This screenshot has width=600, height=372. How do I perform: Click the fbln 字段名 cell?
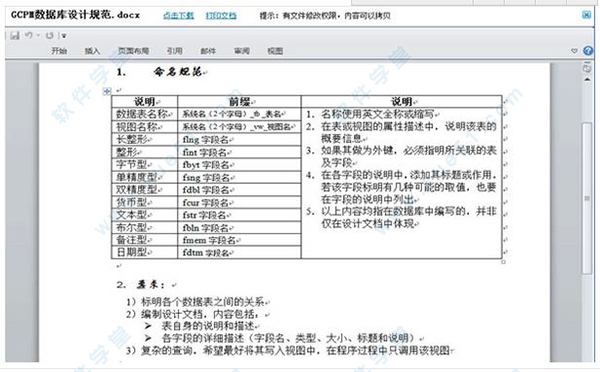point(240,227)
